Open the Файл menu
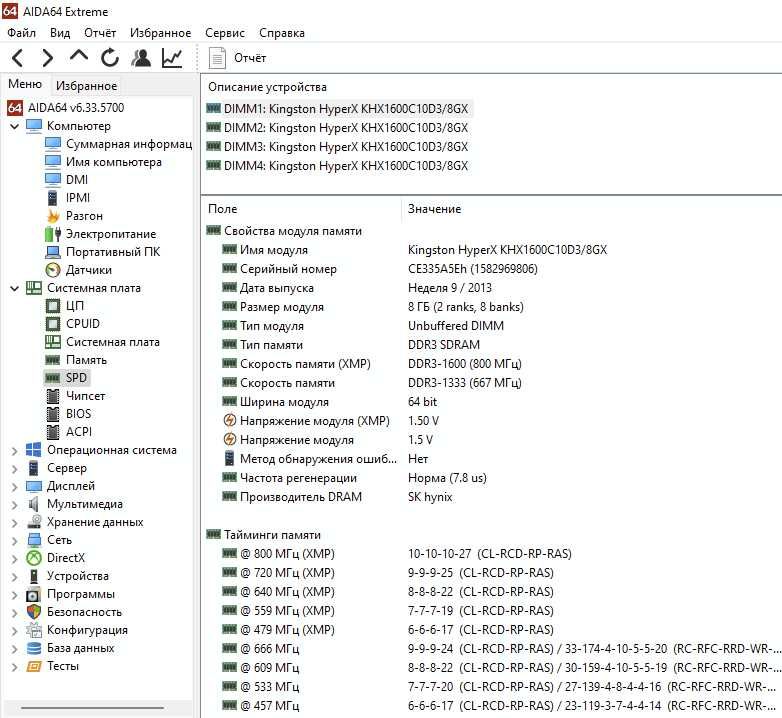The height and width of the screenshot is (718, 782). point(21,33)
